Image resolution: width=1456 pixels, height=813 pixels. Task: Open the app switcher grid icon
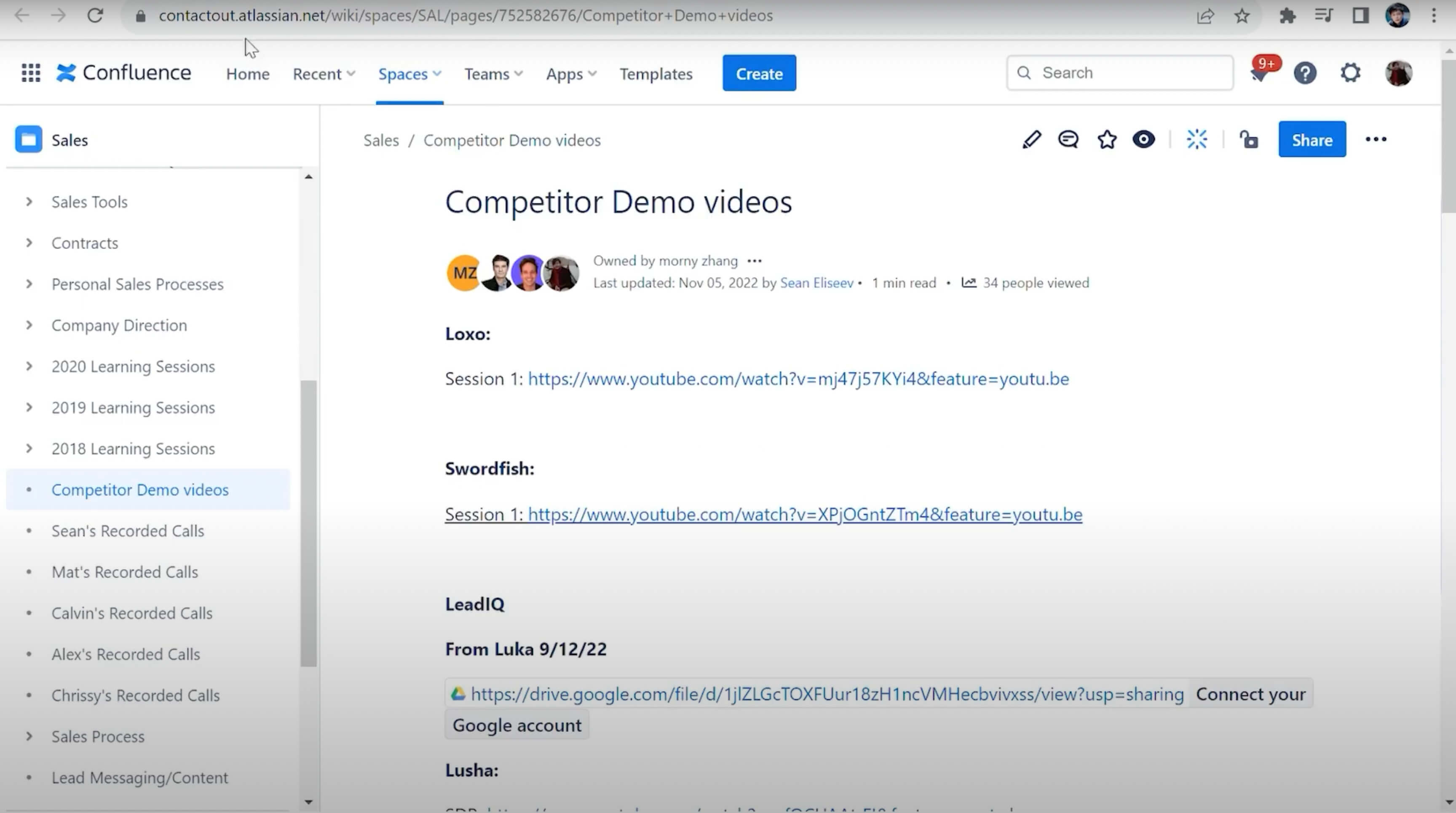click(x=30, y=73)
